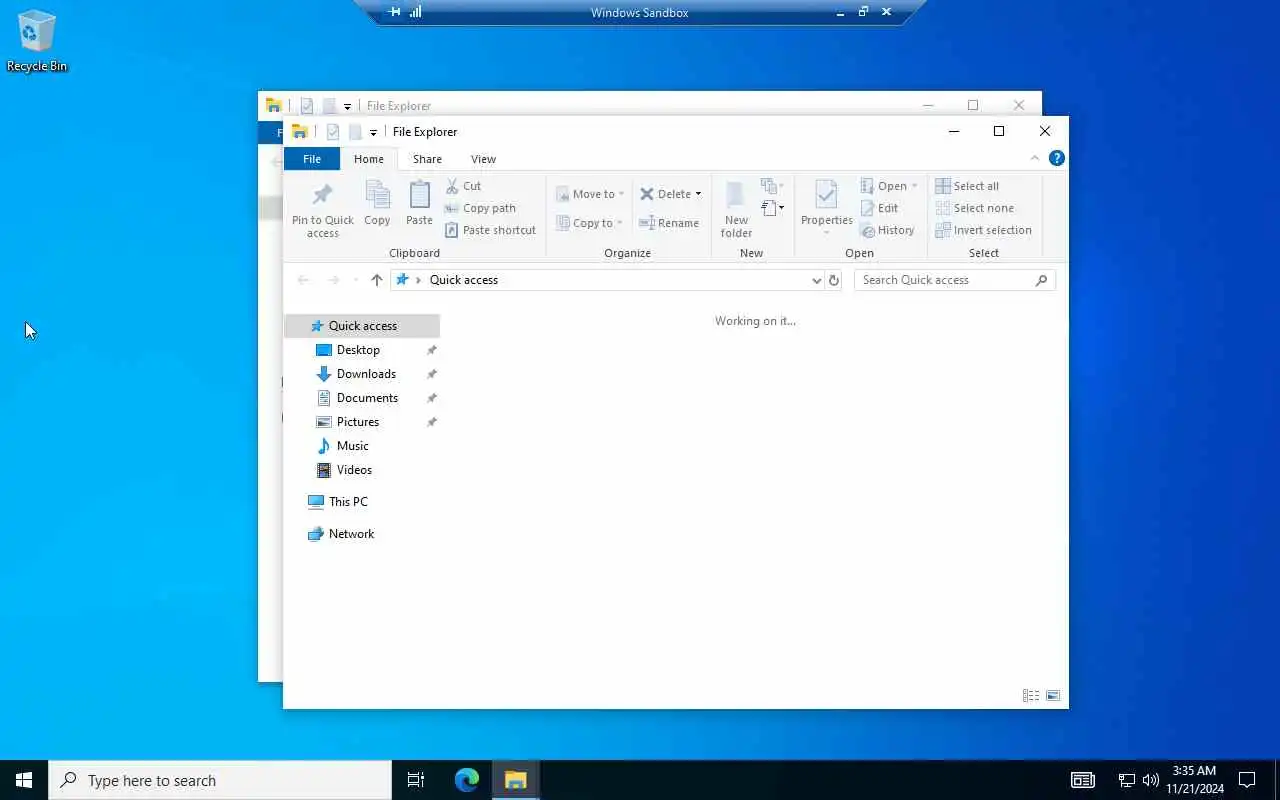Click the Sandbox connection pin icon

pyautogui.click(x=394, y=12)
